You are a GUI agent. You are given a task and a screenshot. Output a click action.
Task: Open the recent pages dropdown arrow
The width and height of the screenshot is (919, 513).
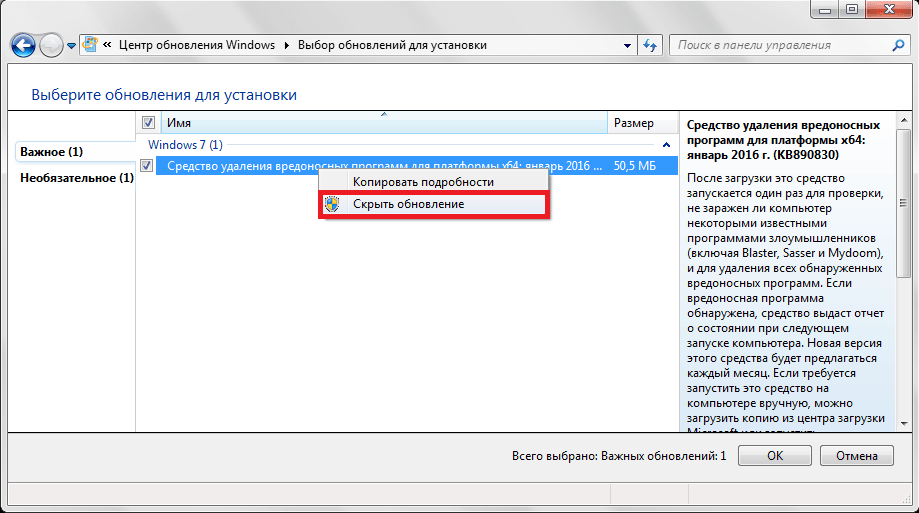pos(71,46)
